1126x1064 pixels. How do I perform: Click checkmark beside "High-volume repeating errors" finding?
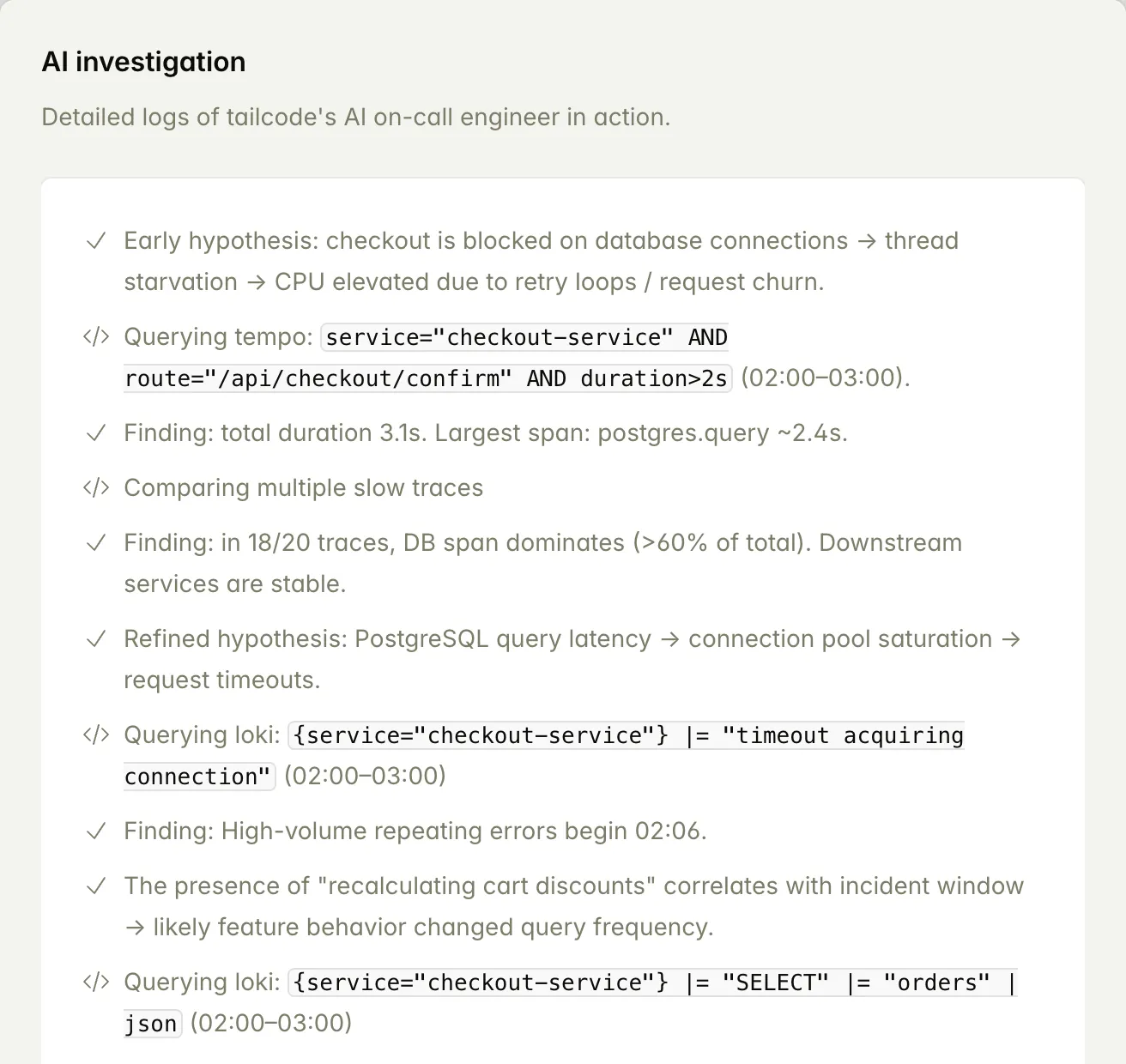[x=96, y=831]
